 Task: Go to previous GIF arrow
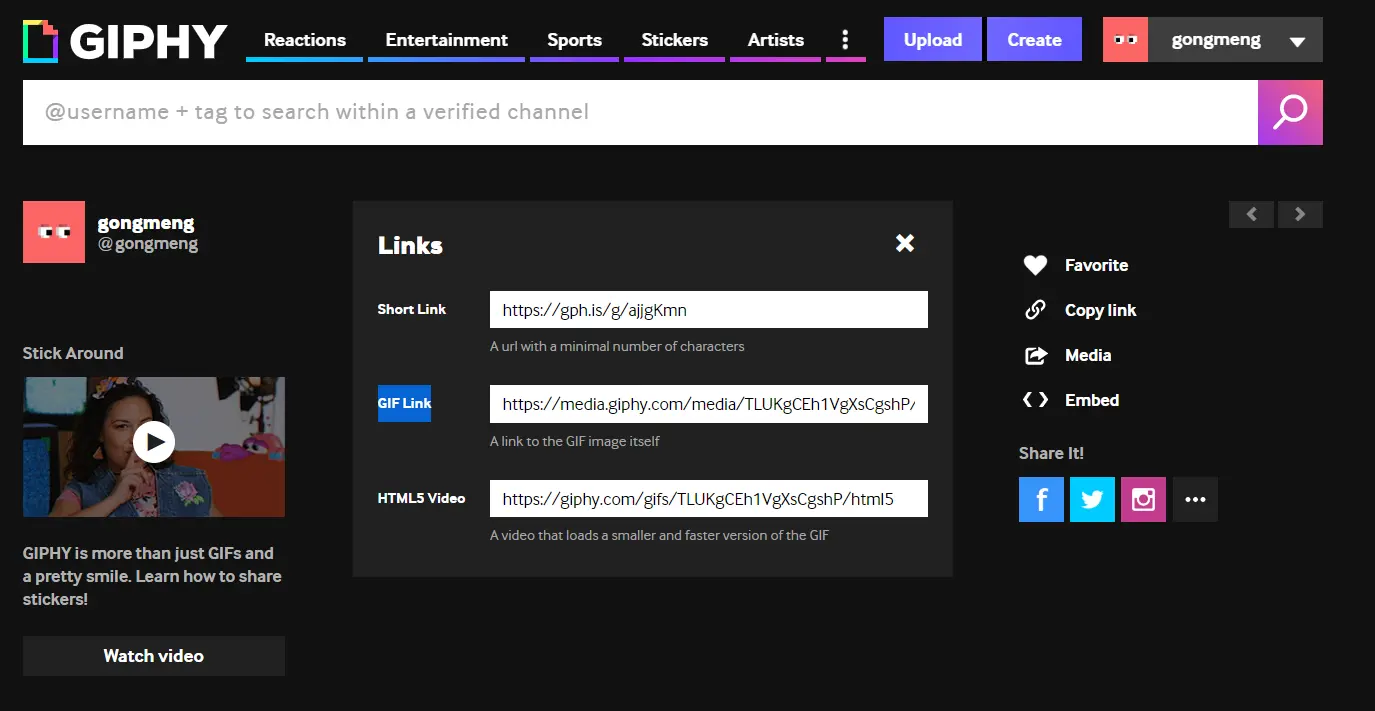pos(1251,214)
